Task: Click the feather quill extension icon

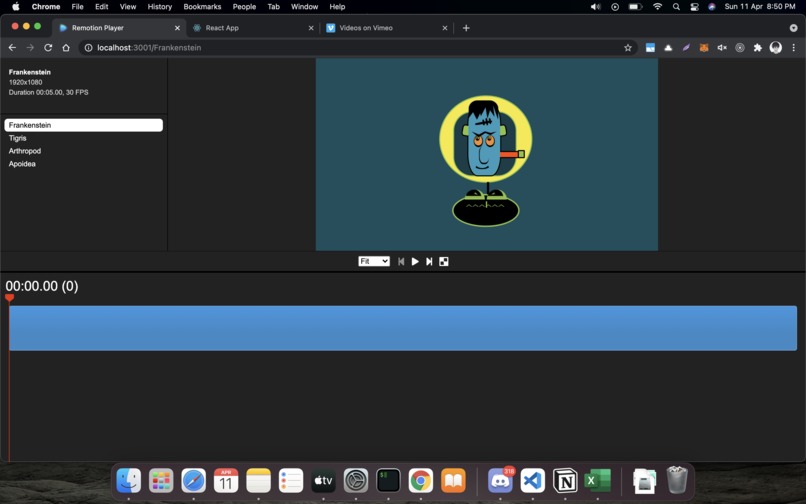Action: coord(686,47)
